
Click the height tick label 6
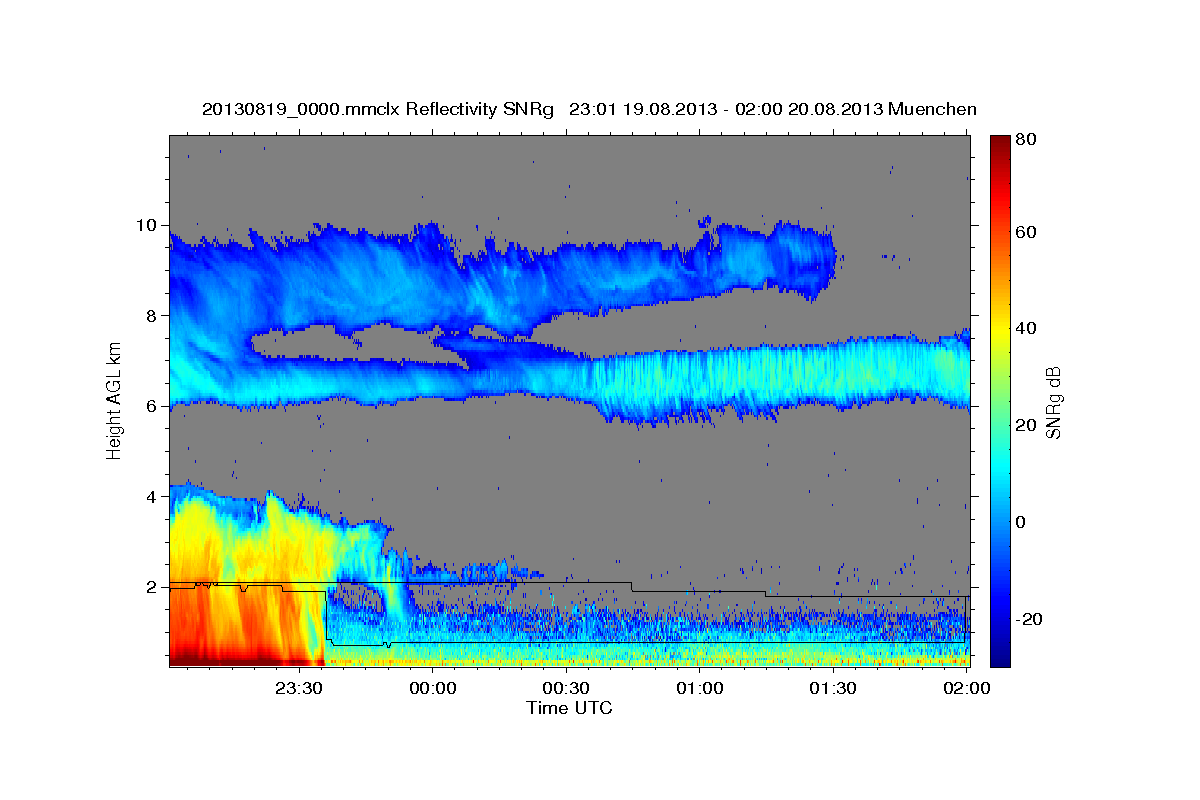153,406
